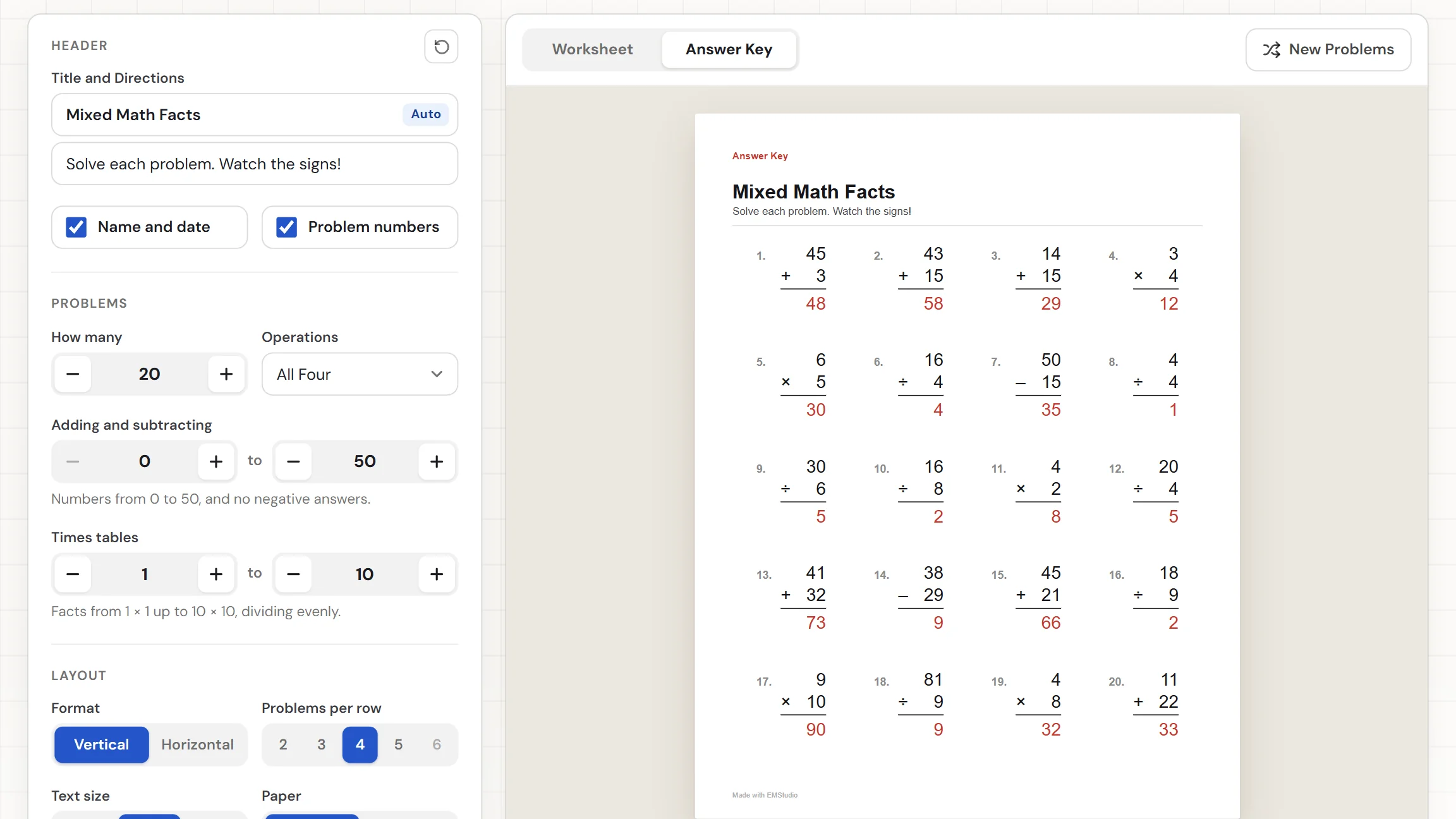Image resolution: width=1456 pixels, height=819 pixels.
Task: Click the Made with EMStudio footer text
Action: coord(765,795)
